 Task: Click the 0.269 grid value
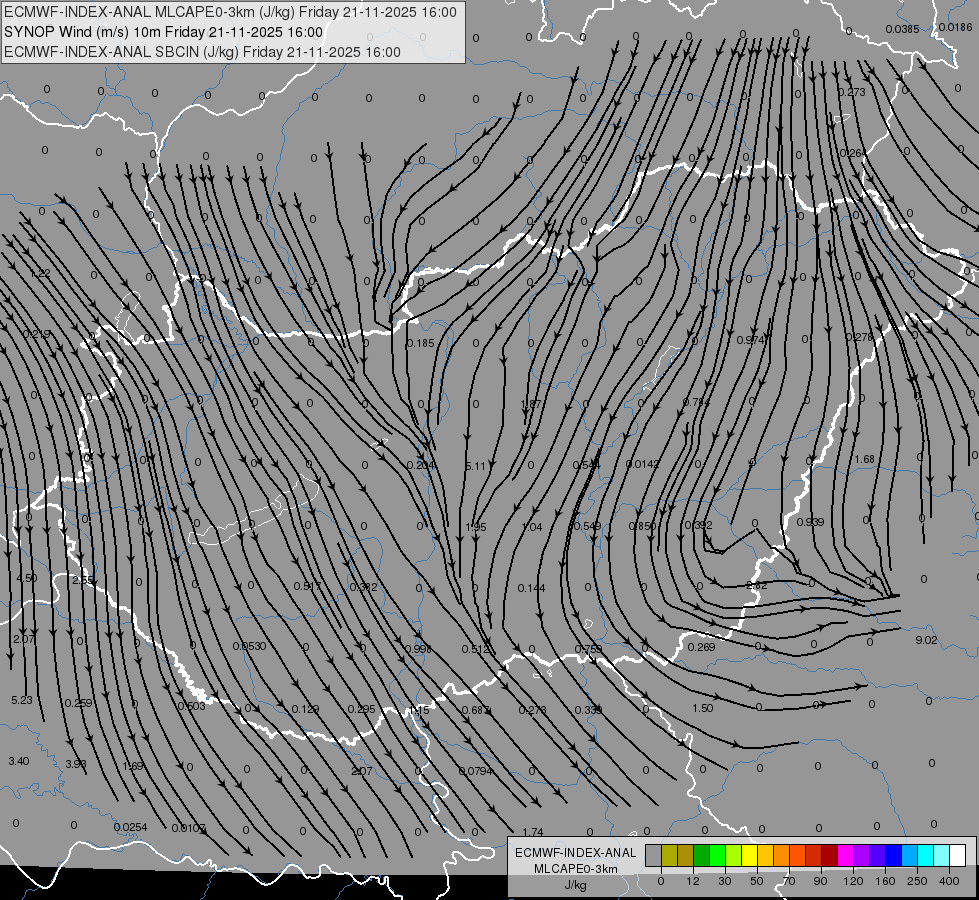[x=701, y=646]
